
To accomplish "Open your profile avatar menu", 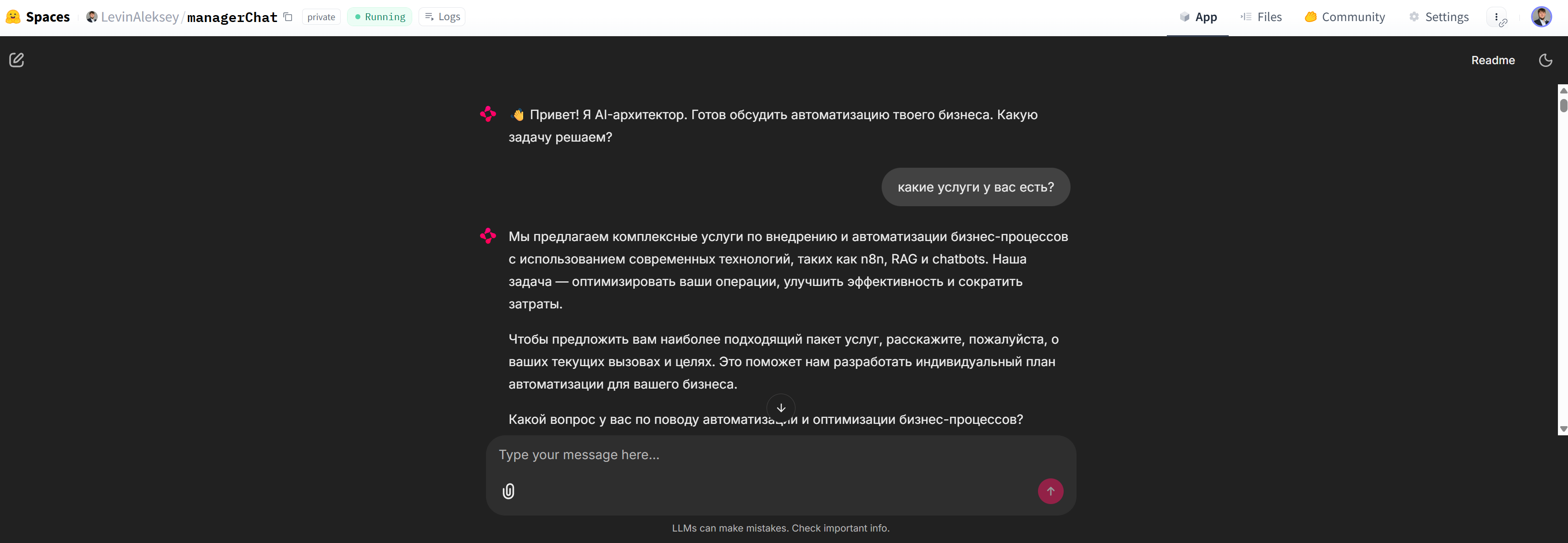I will pos(1542,16).
